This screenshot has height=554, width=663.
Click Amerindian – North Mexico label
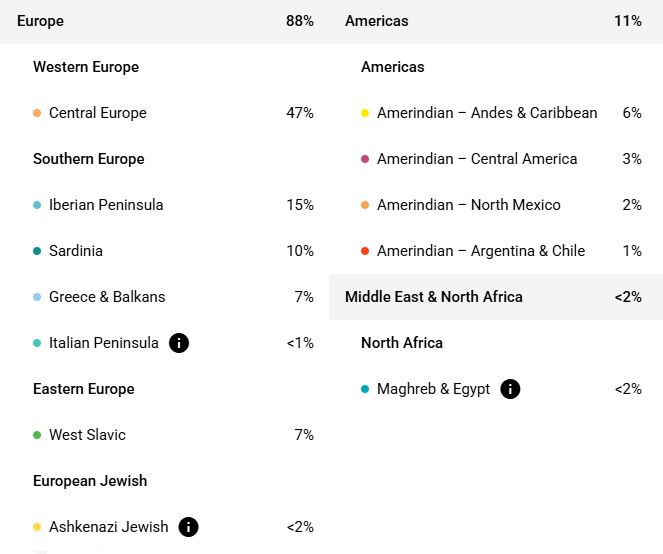(x=469, y=205)
